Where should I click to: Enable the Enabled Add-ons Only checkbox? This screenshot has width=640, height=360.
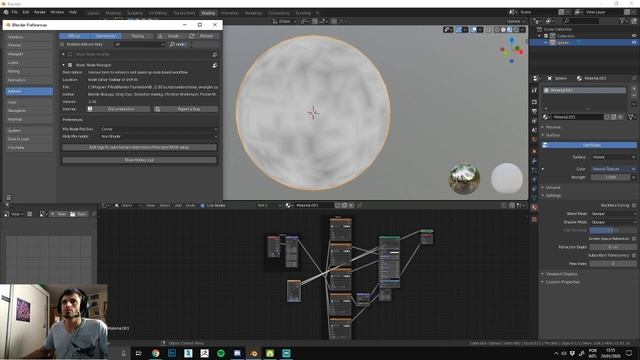click(62, 44)
